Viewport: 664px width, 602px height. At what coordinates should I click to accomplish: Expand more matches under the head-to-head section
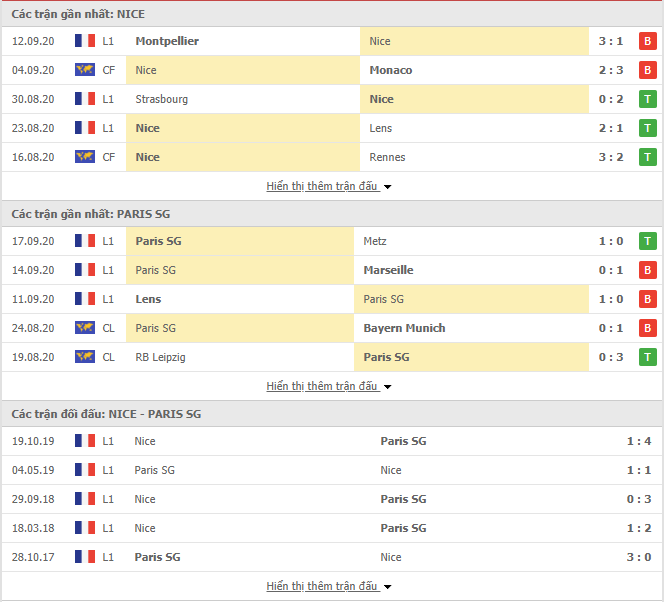(x=329, y=586)
